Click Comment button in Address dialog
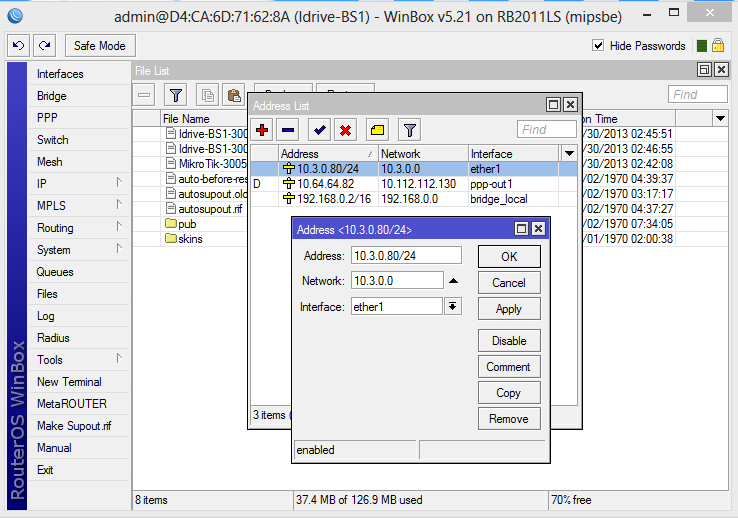Viewport: 738px width, 518px height. click(509, 367)
